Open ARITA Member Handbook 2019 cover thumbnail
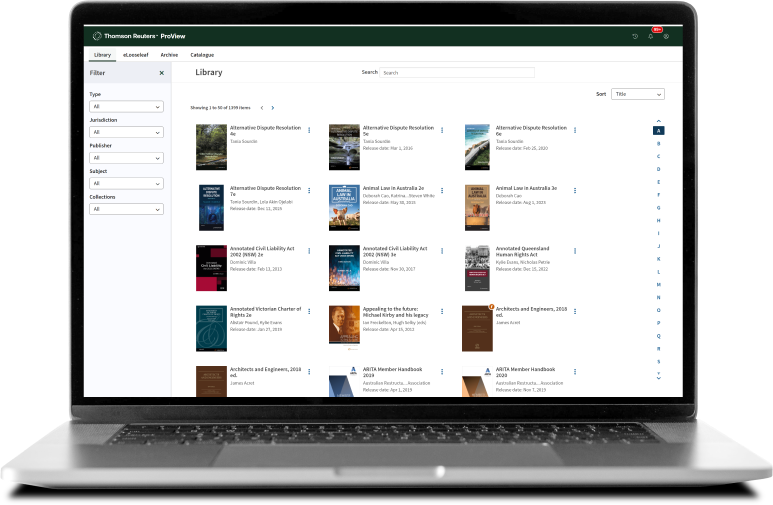Viewport: 773px width, 505px height. (x=344, y=381)
